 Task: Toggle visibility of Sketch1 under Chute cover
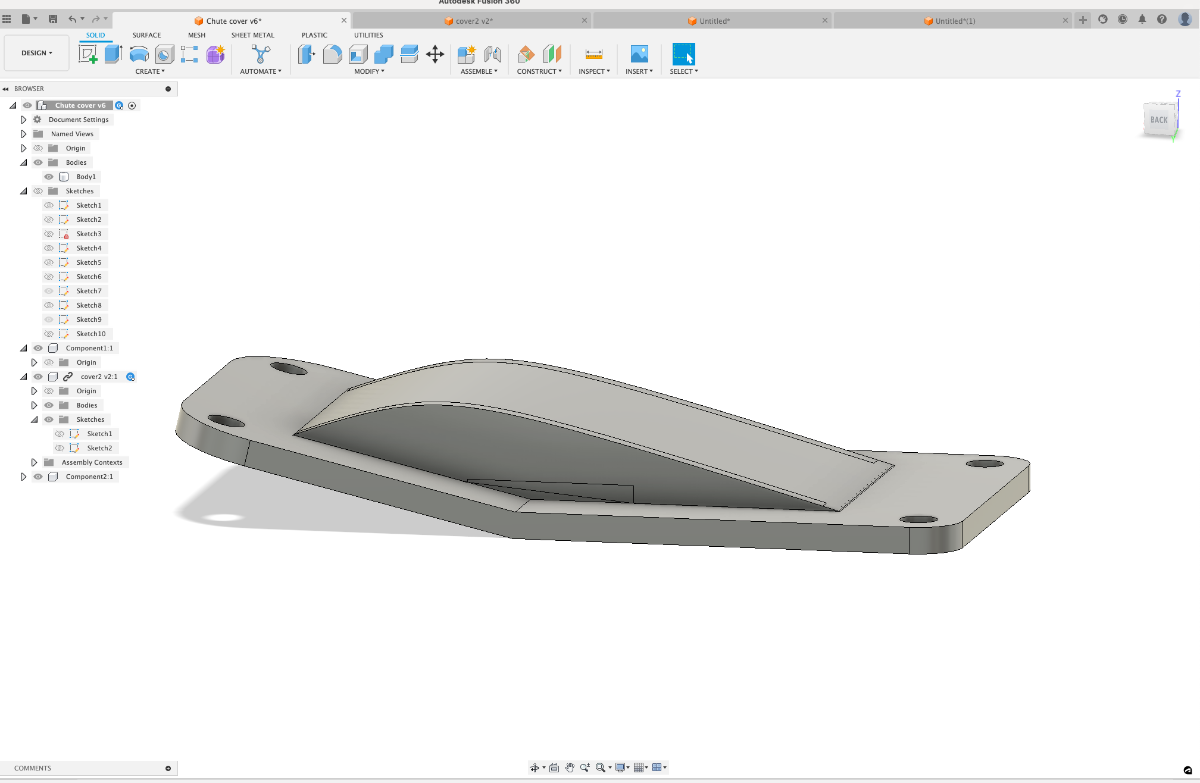click(x=48, y=205)
